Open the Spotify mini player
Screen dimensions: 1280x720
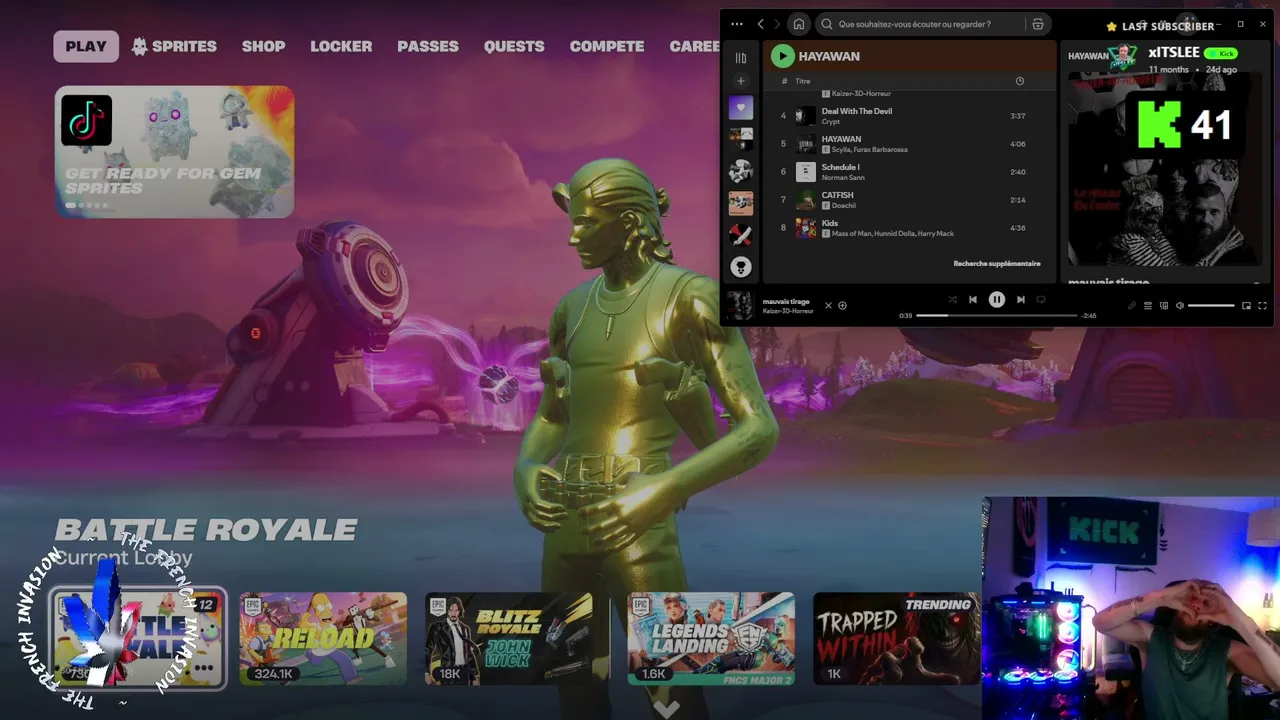1246,305
